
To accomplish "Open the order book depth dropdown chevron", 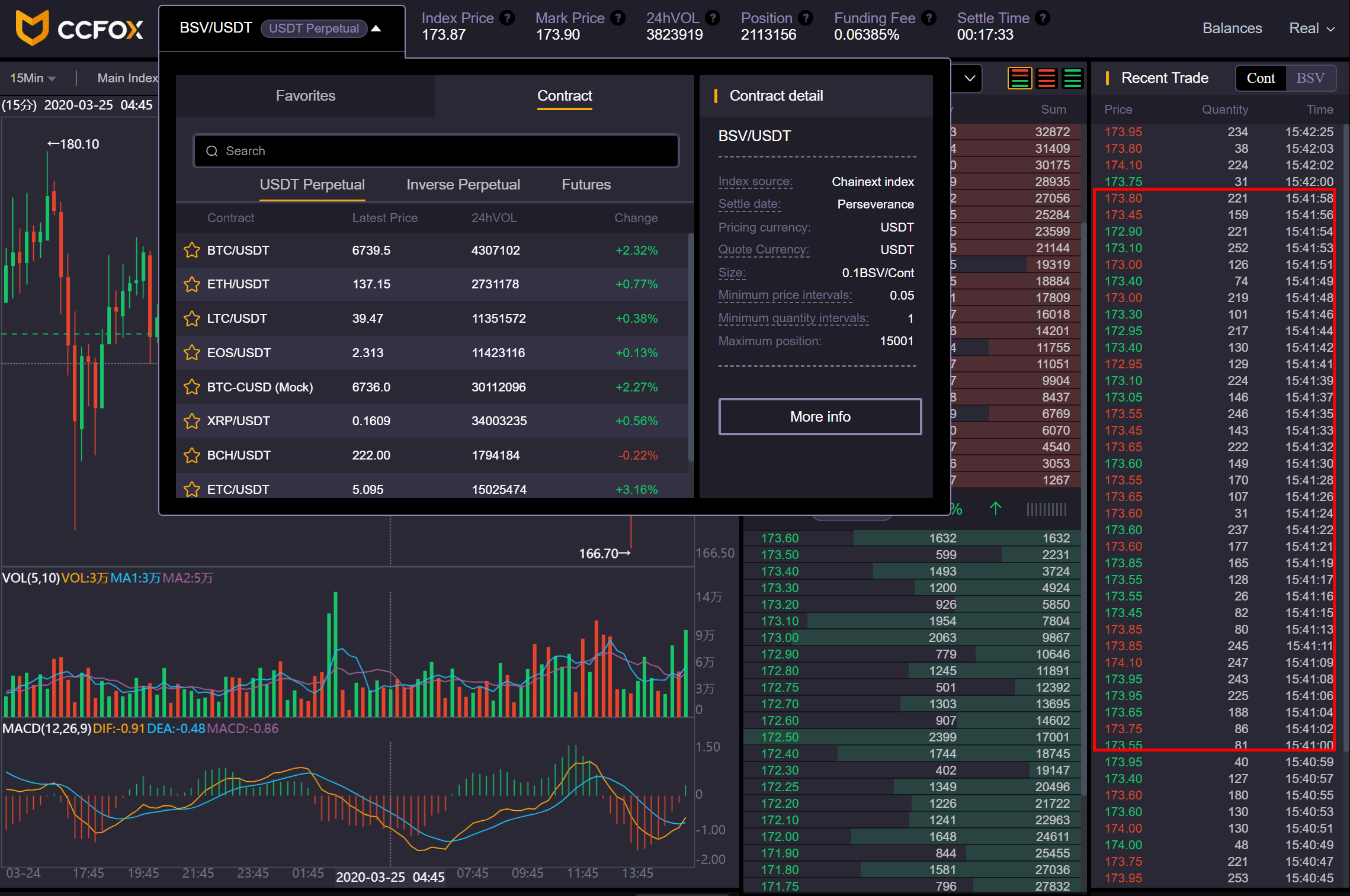I will [970, 78].
